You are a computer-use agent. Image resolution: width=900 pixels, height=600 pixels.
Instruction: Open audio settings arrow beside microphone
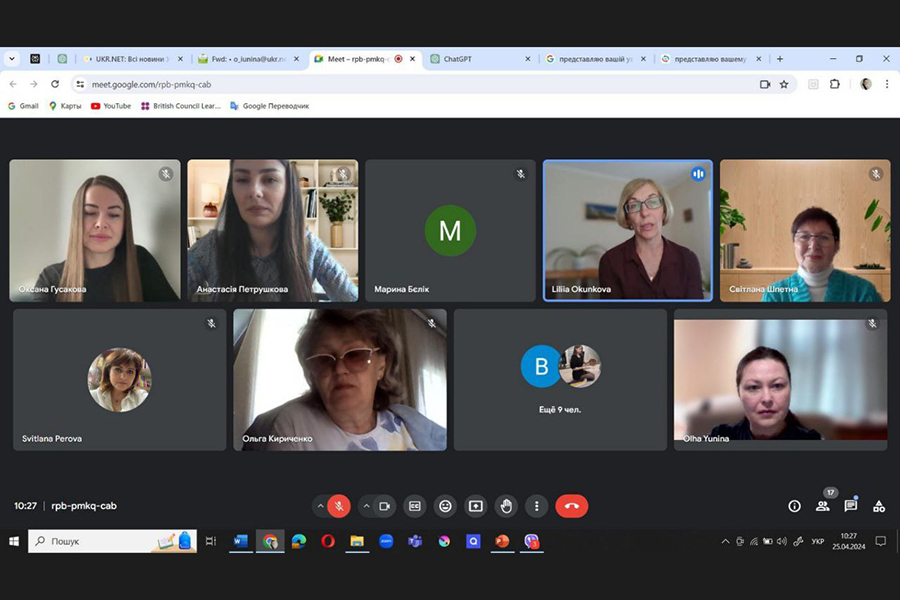coord(320,506)
